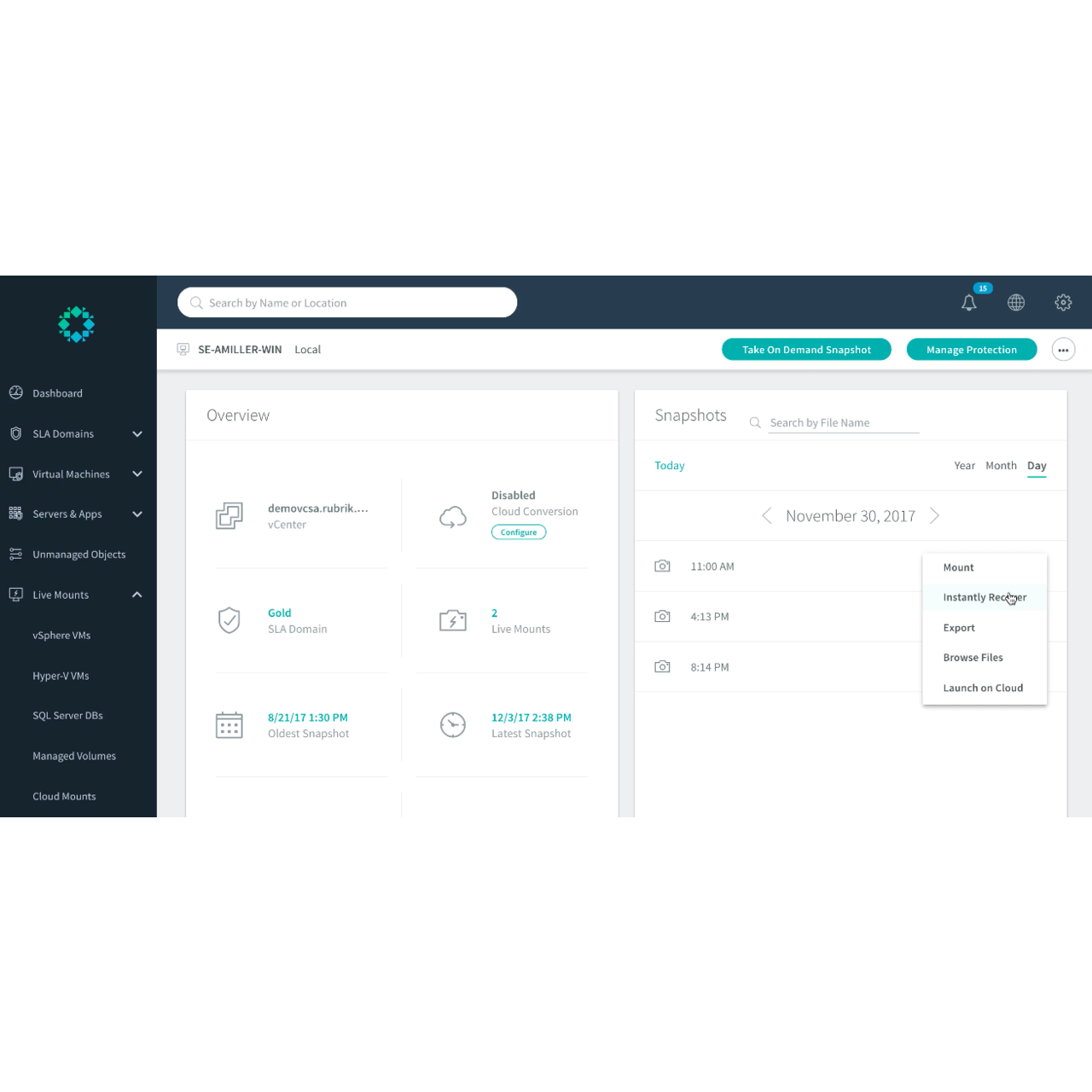Click the globe icon in the top bar
Screen dimensions: 1092x1092
(1016, 302)
